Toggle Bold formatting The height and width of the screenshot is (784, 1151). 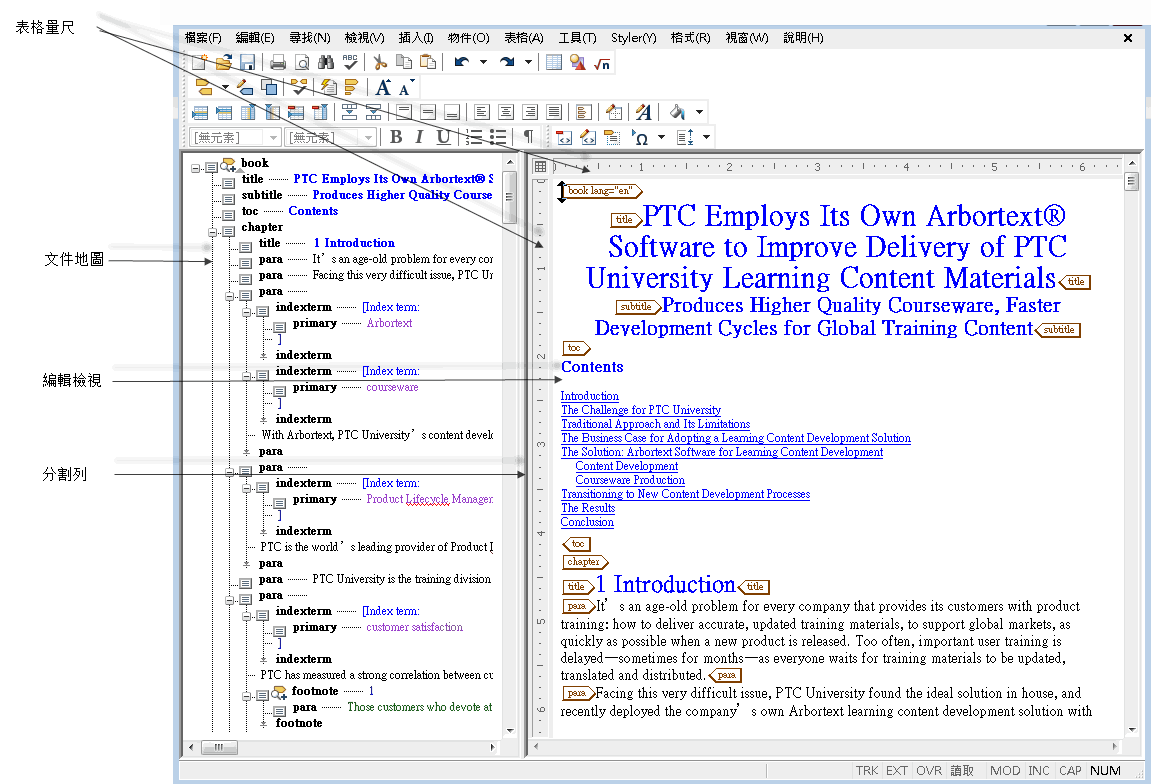[396, 137]
